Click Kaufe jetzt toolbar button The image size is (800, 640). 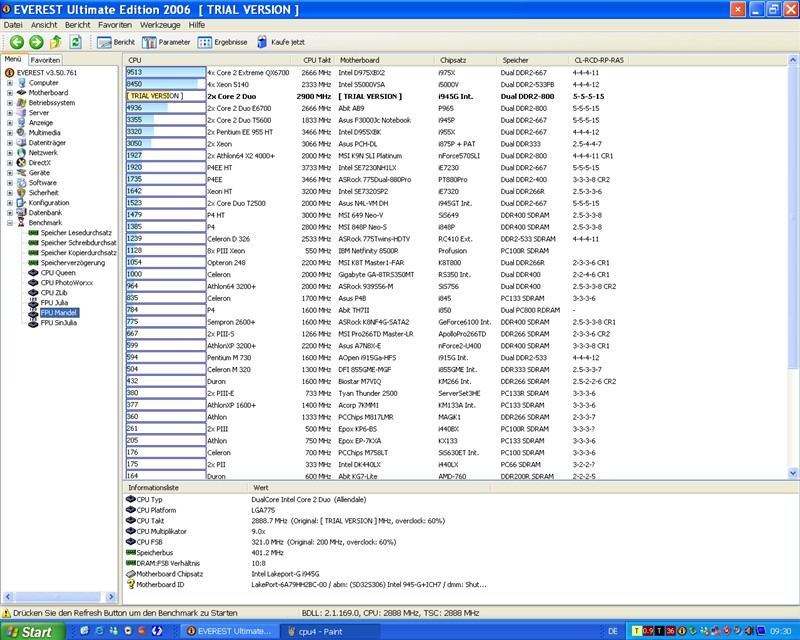(x=281, y=42)
